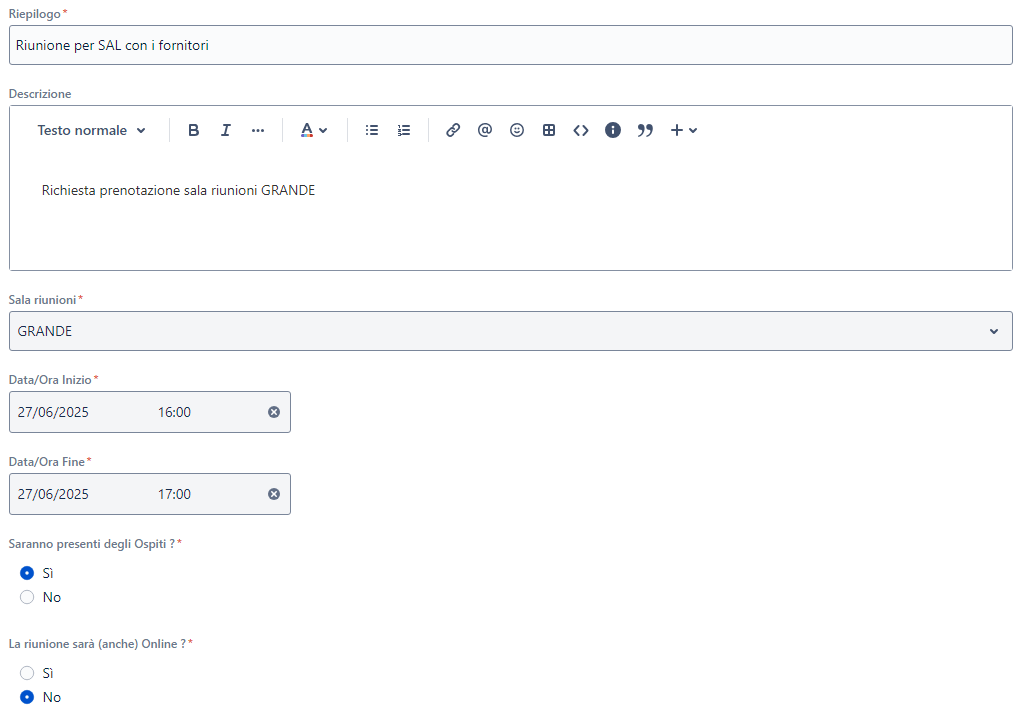This screenshot has height=713, width=1026.
Task: Enable Sì for La riunione sarà anche Online
Action: click(28, 672)
